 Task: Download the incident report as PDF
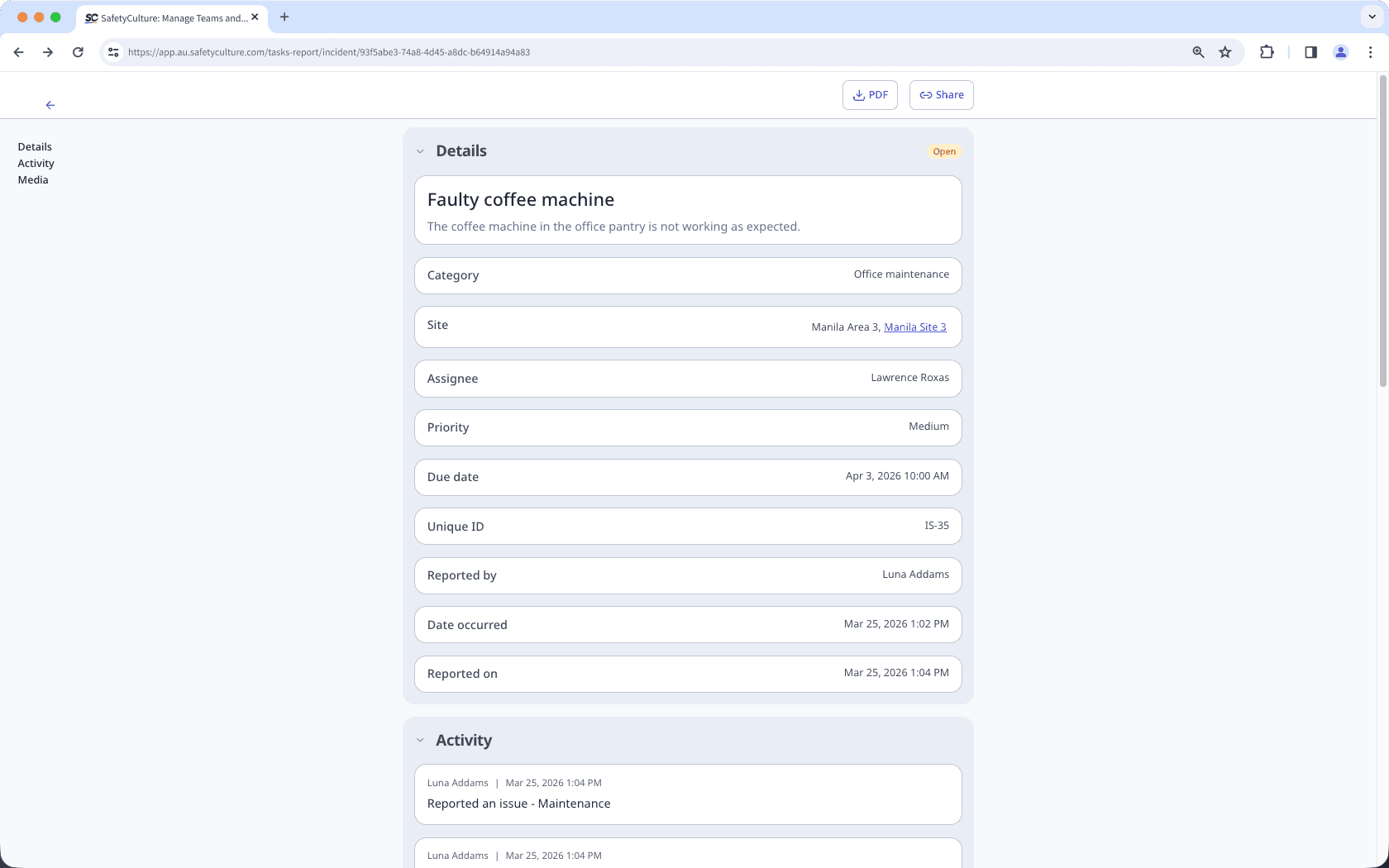[870, 94]
